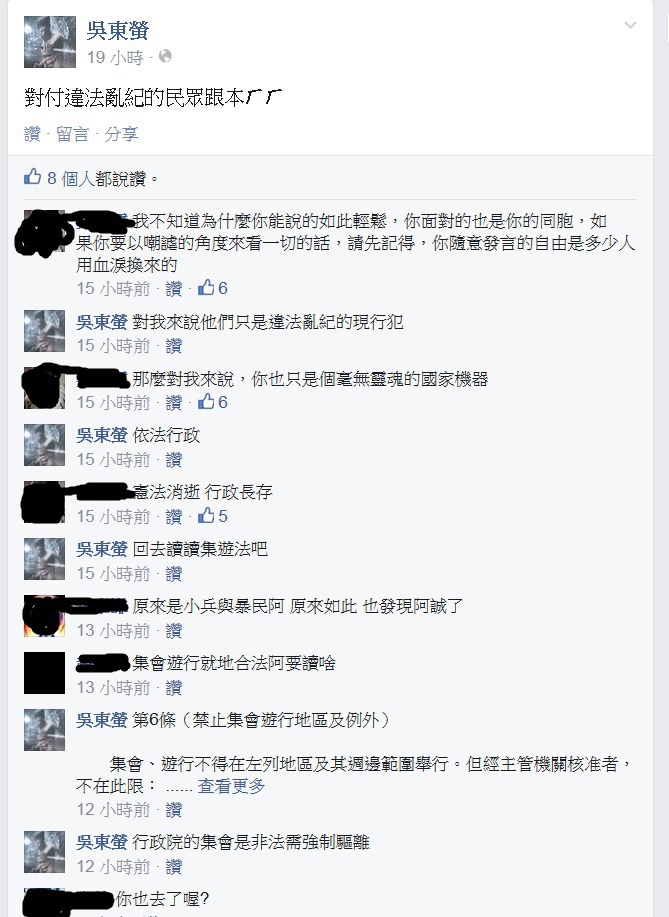Click 12 小時前 timestamp under 強制驅離 comment
The width and height of the screenshot is (669, 917).
point(113,867)
